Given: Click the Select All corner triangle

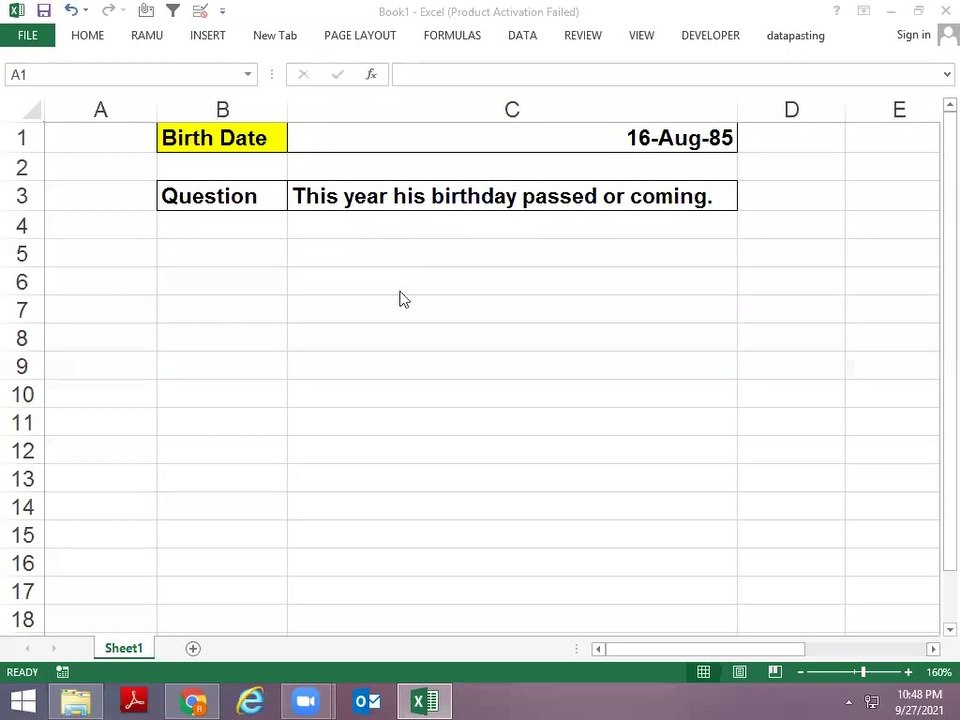Looking at the screenshot, I should [31, 110].
